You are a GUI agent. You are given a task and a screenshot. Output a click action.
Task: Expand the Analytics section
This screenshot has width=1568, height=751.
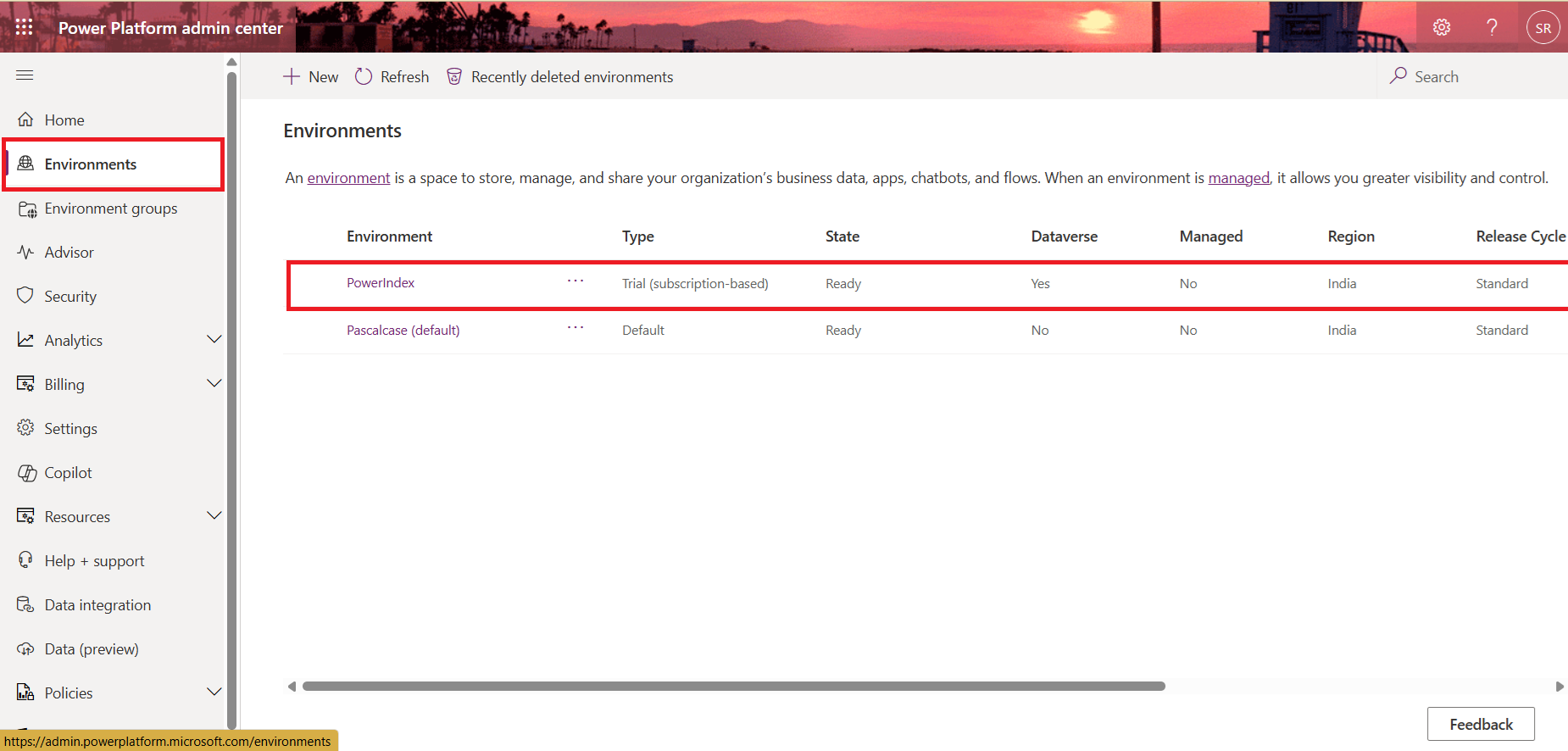[214, 340]
